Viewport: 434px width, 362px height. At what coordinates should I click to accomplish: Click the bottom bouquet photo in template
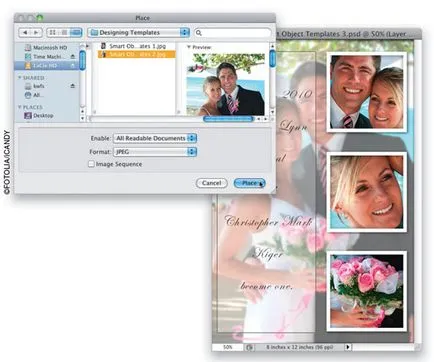click(x=366, y=291)
